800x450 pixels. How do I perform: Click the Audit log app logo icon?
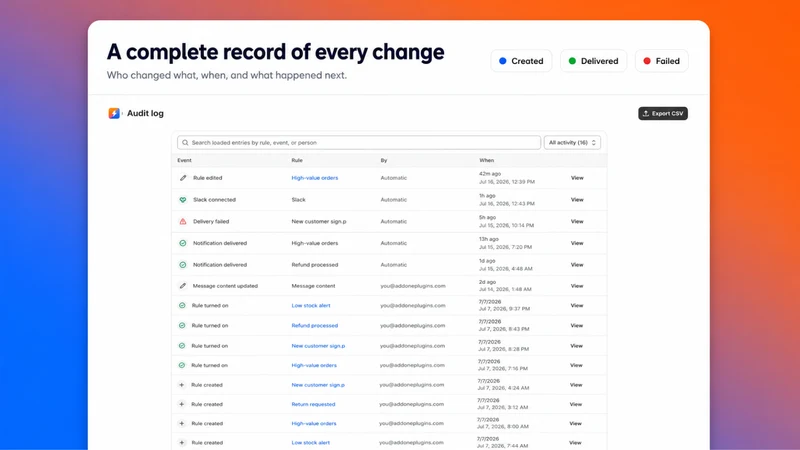(x=114, y=113)
